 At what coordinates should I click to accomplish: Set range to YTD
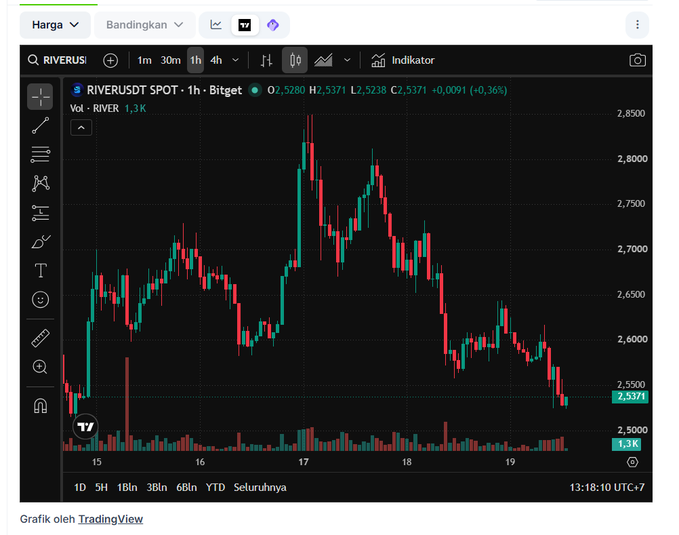pyautogui.click(x=215, y=487)
